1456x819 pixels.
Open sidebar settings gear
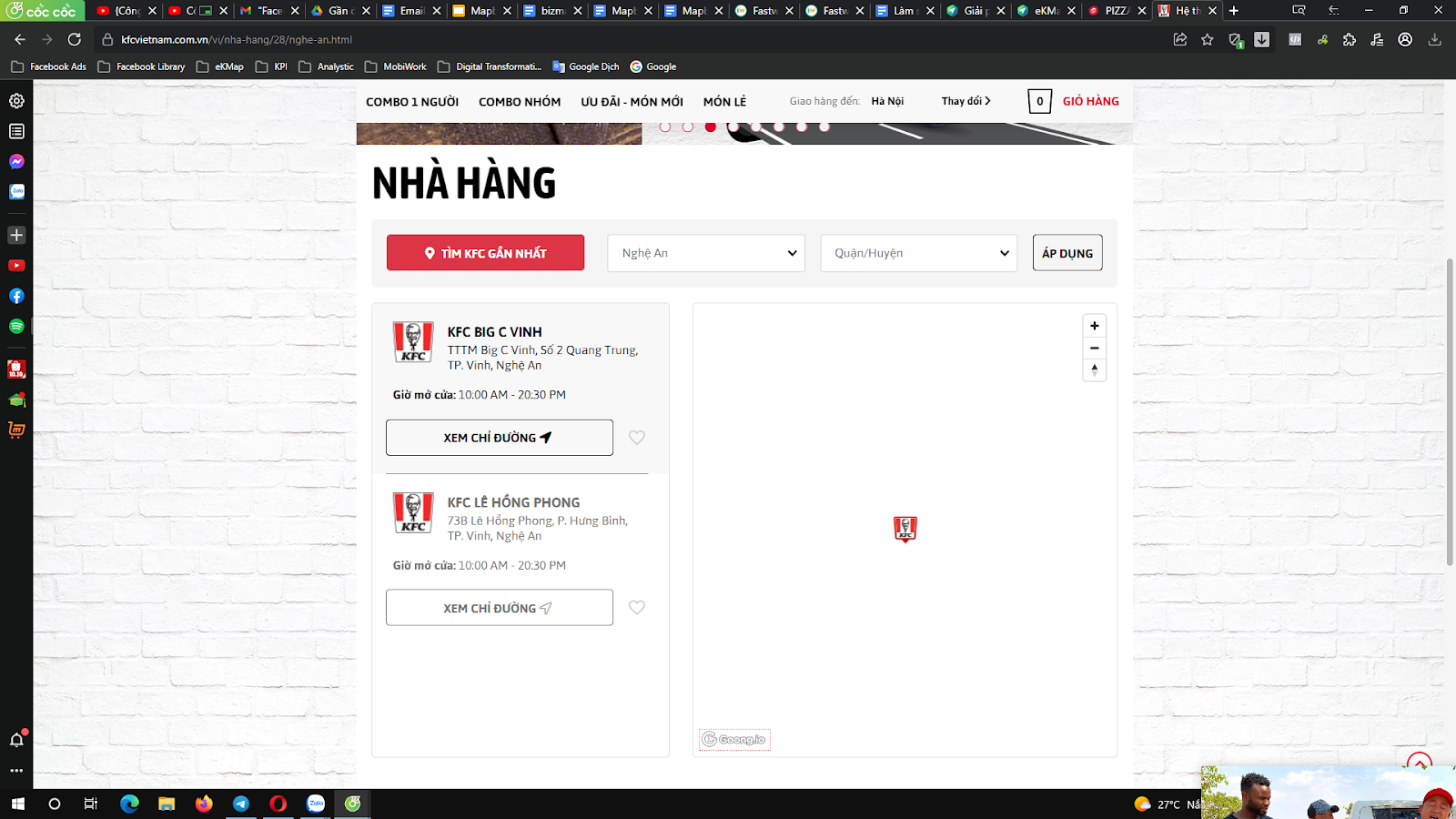[16, 101]
